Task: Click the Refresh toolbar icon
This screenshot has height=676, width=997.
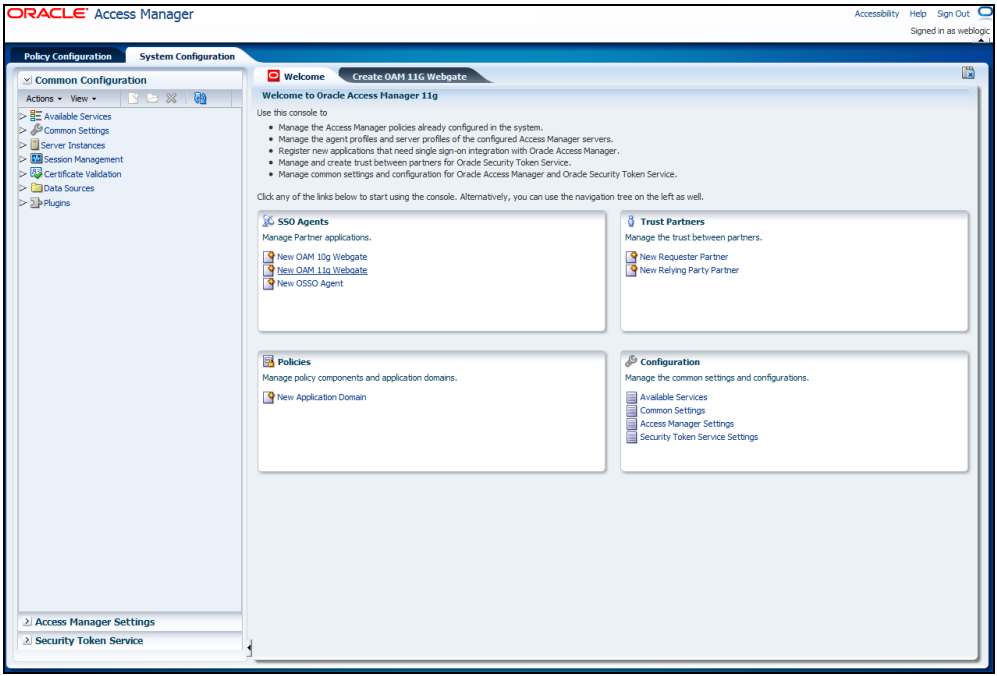Action: (200, 98)
